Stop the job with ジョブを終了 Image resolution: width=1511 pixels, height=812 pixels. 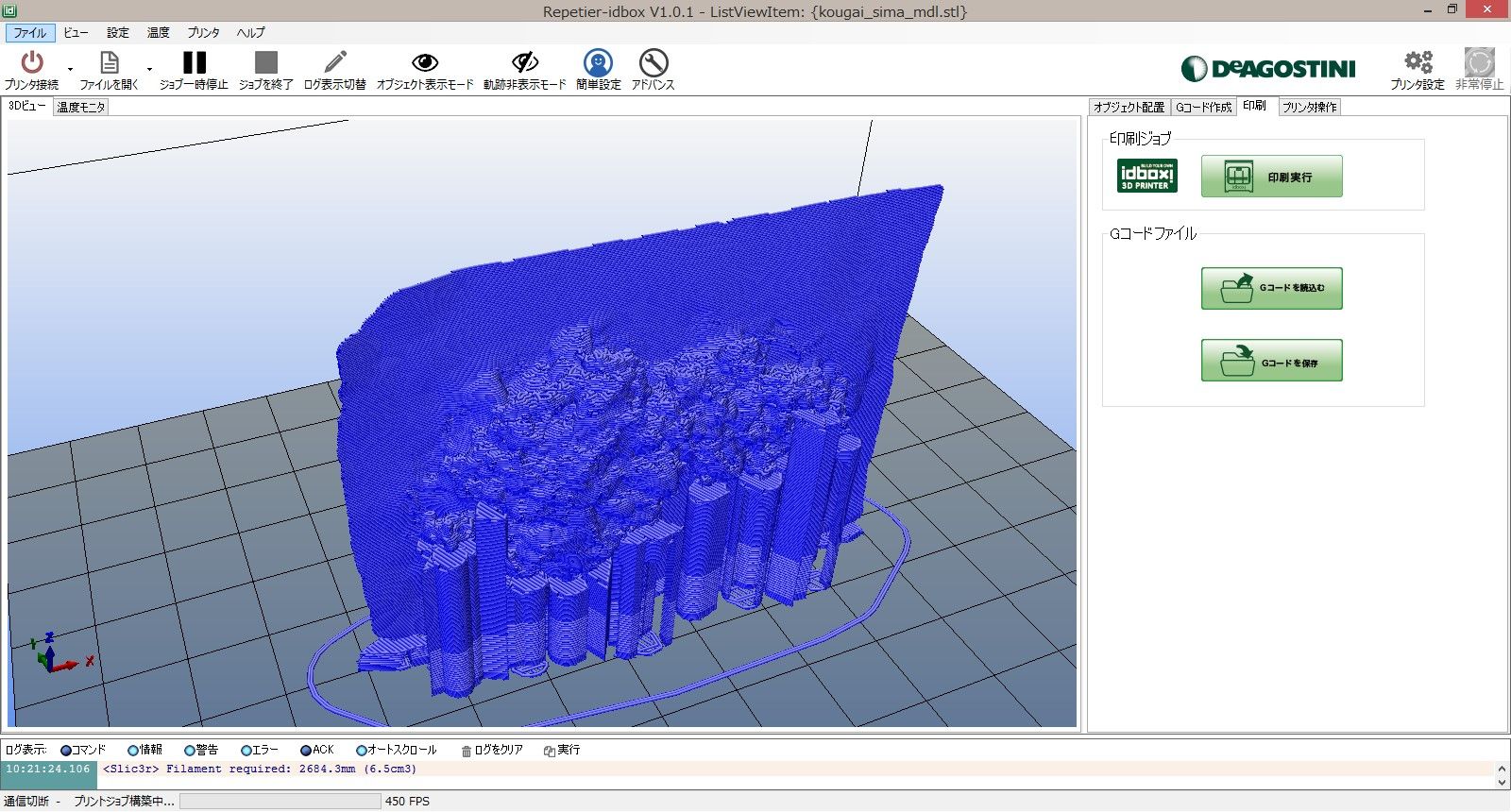point(266,63)
